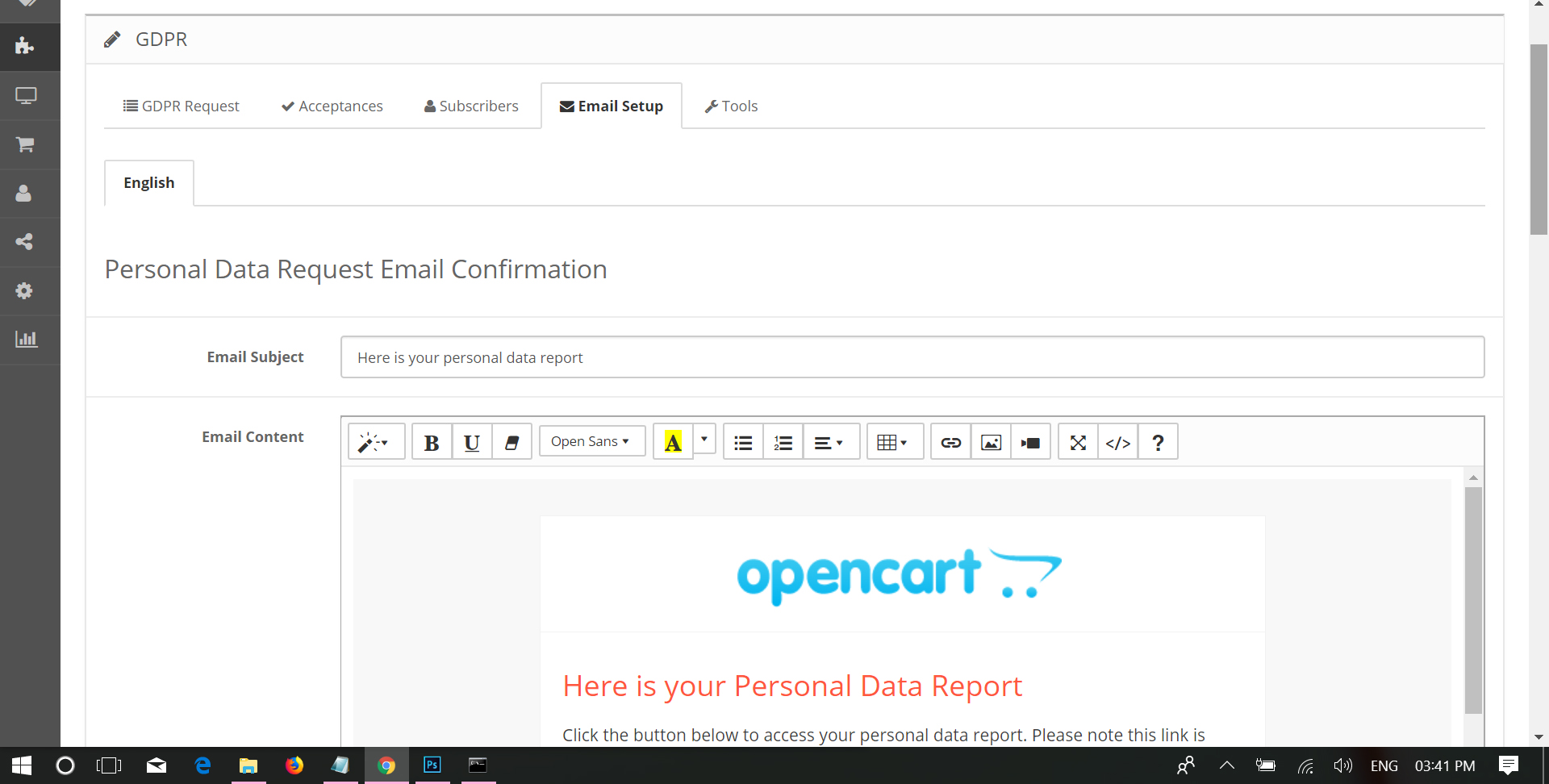Open the Action Center notifications
Screen dimensions: 1549x784
pos(1508,765)
